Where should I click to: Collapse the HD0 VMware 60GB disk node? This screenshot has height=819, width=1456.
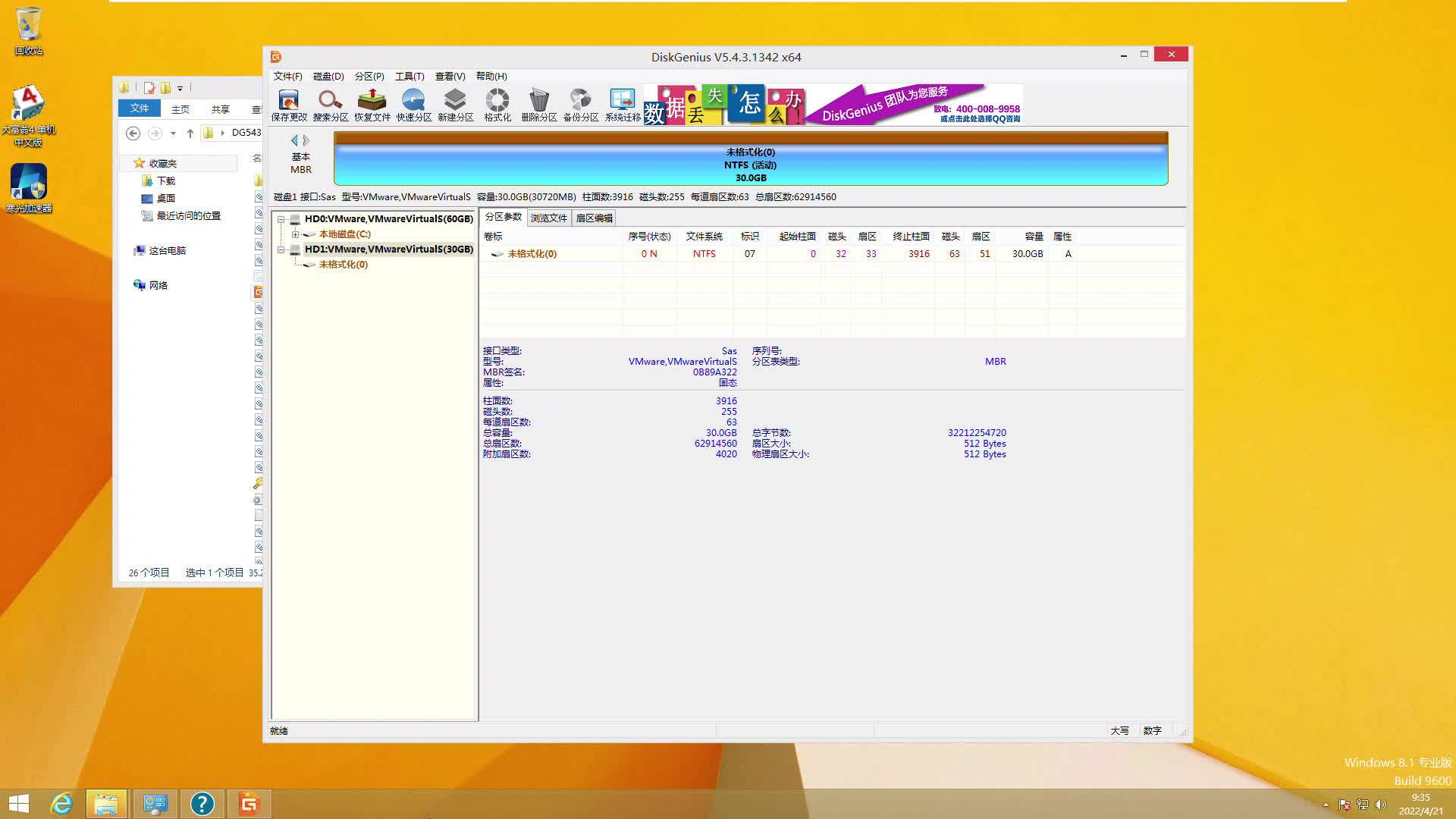pyautogui.click(x=281, y=219)
